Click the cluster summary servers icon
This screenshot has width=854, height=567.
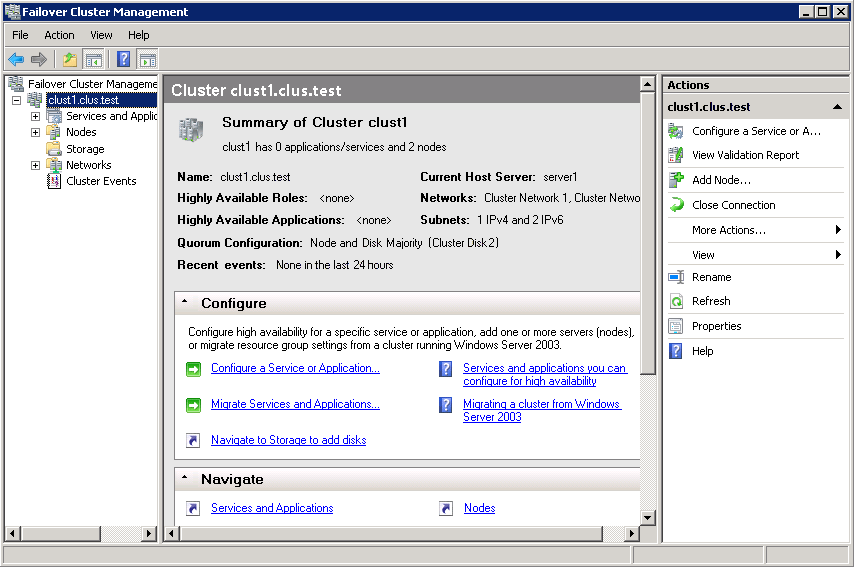point(191,130)
